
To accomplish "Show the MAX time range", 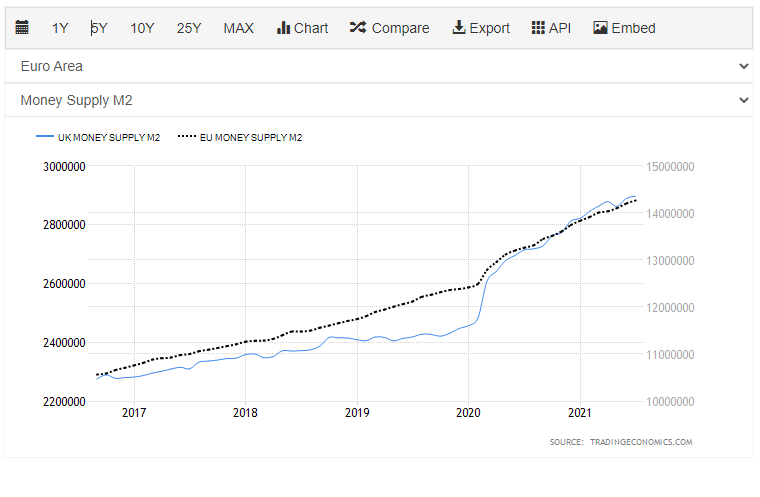I will point(238,28).
